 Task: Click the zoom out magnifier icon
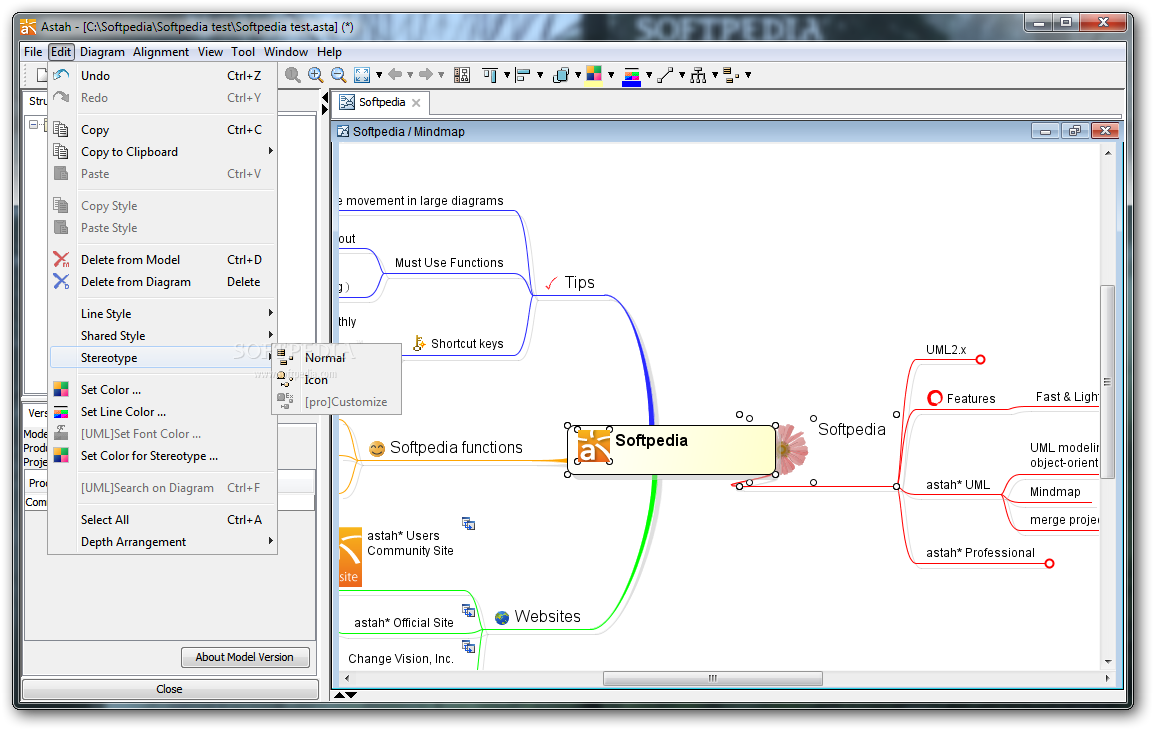click(339, 75)
